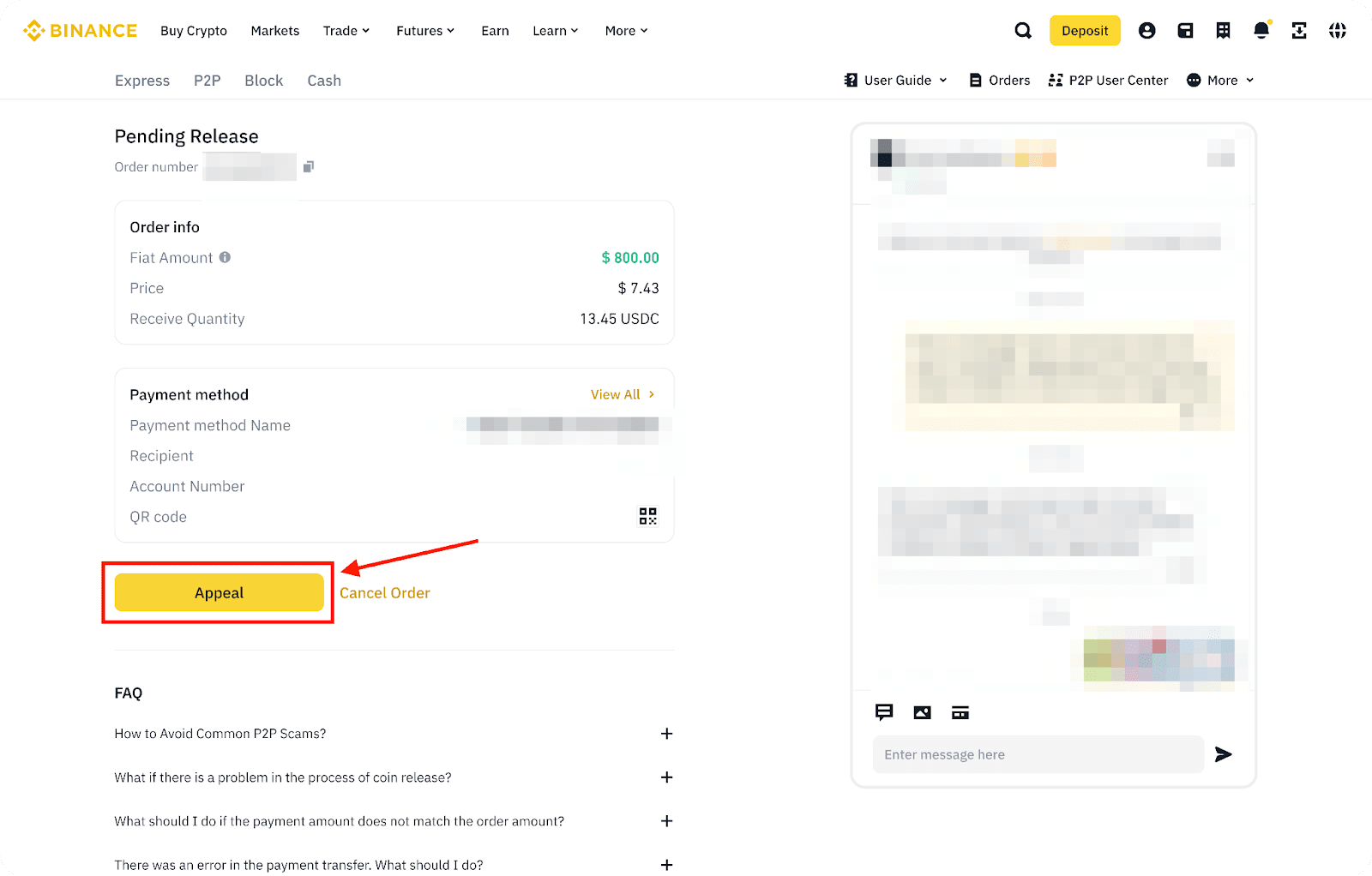This screenshot has width=1372, height=876.
Task: Click the Fiat Amount info icon
Action: [x=225, y=257]
